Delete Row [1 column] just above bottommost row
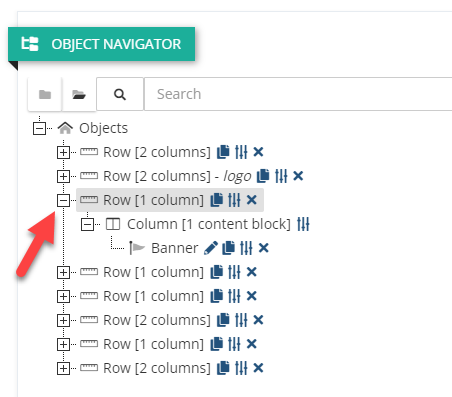Screen dimensions: 452x397 tap(252, 344)
